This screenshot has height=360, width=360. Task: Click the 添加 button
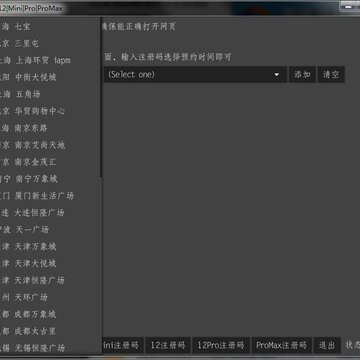coord(302,74)
